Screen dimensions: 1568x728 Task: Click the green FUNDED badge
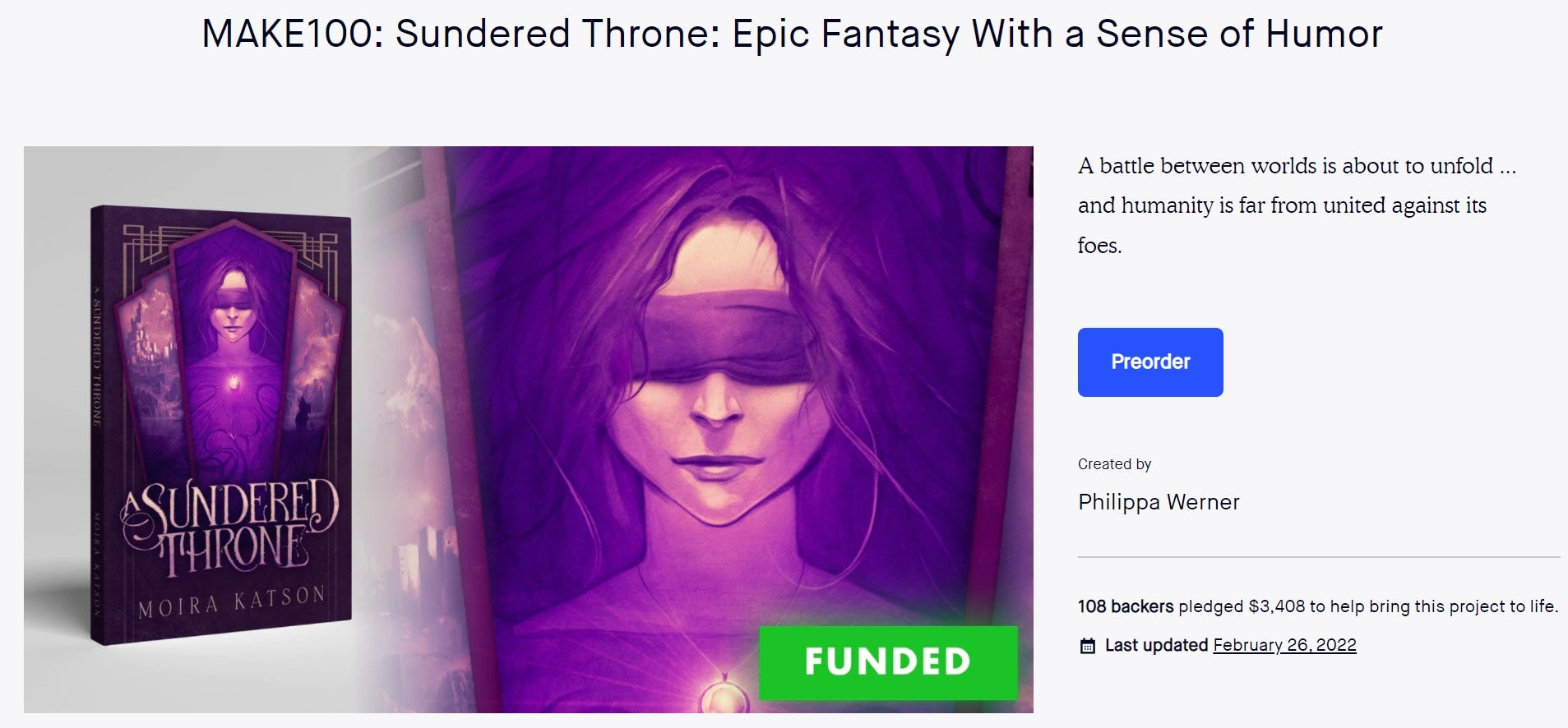tap(887, 662)
